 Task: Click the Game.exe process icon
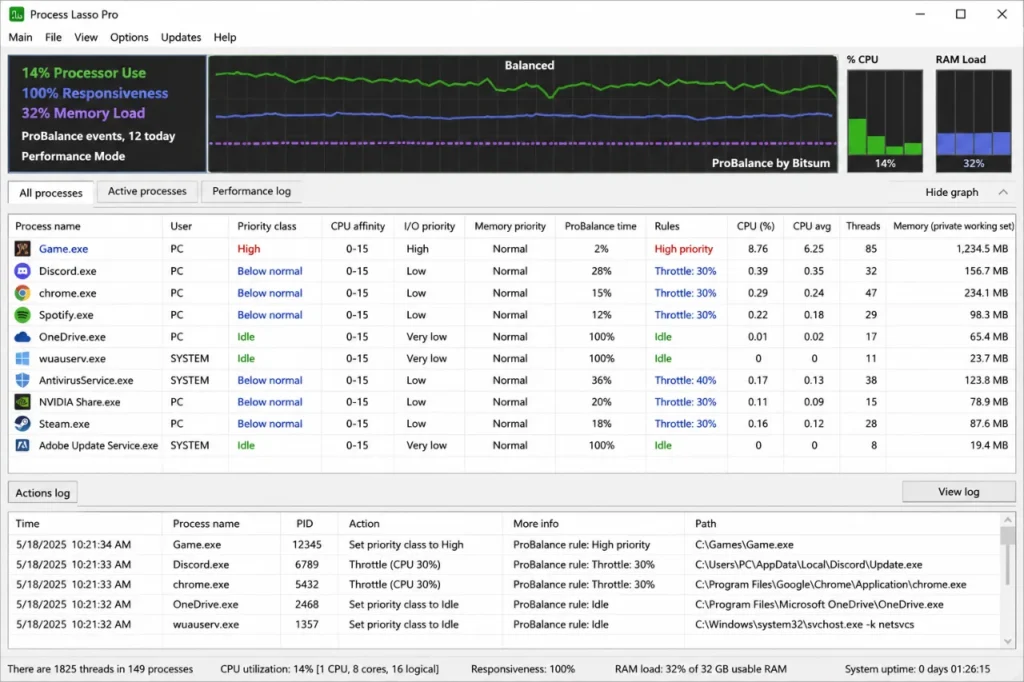(x=22, y=249)
